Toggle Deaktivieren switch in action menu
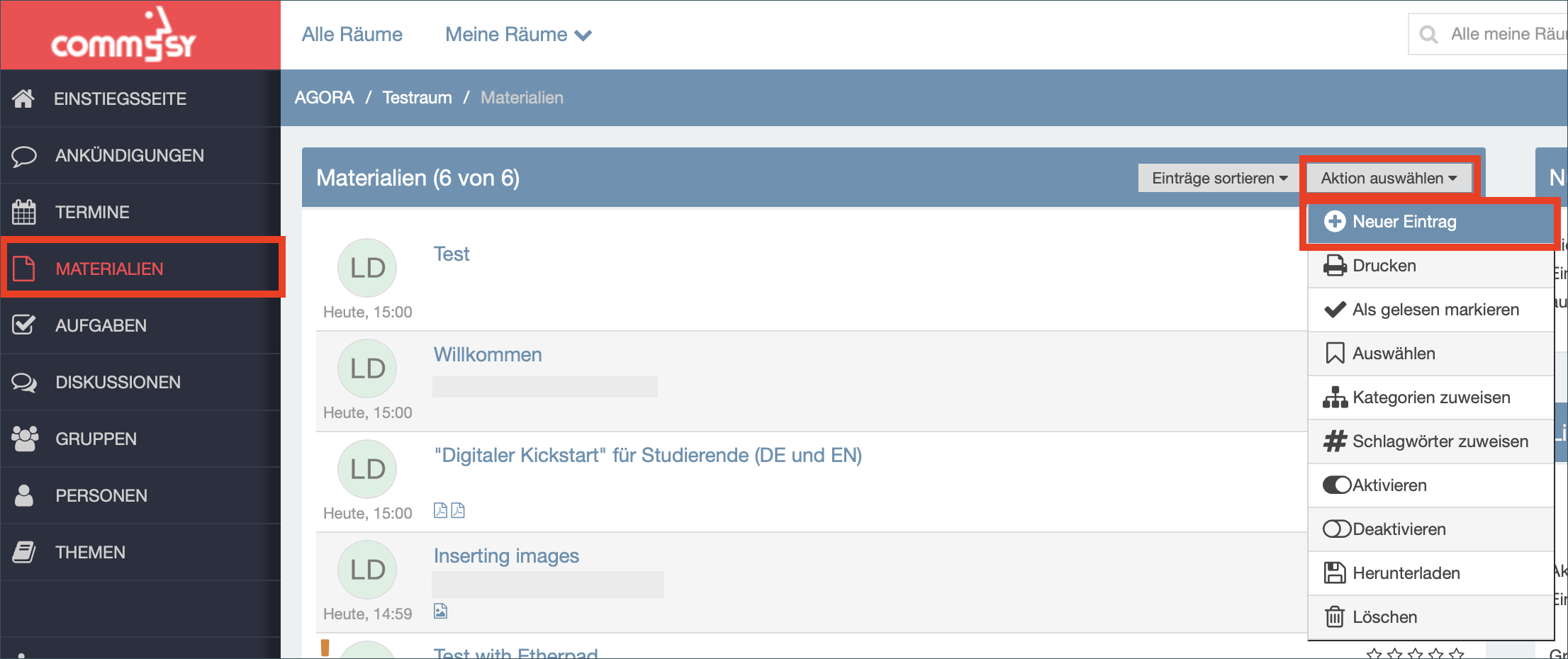Viewport: 1568px width, 659px height. click(1337, 529)
